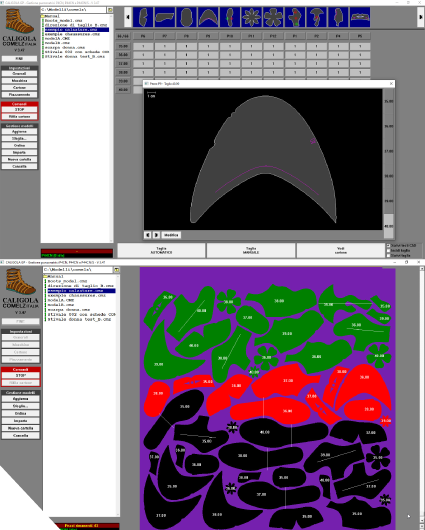Click STOP in the upper window
The height and width of the screenshot is (530, 425).
19,110
